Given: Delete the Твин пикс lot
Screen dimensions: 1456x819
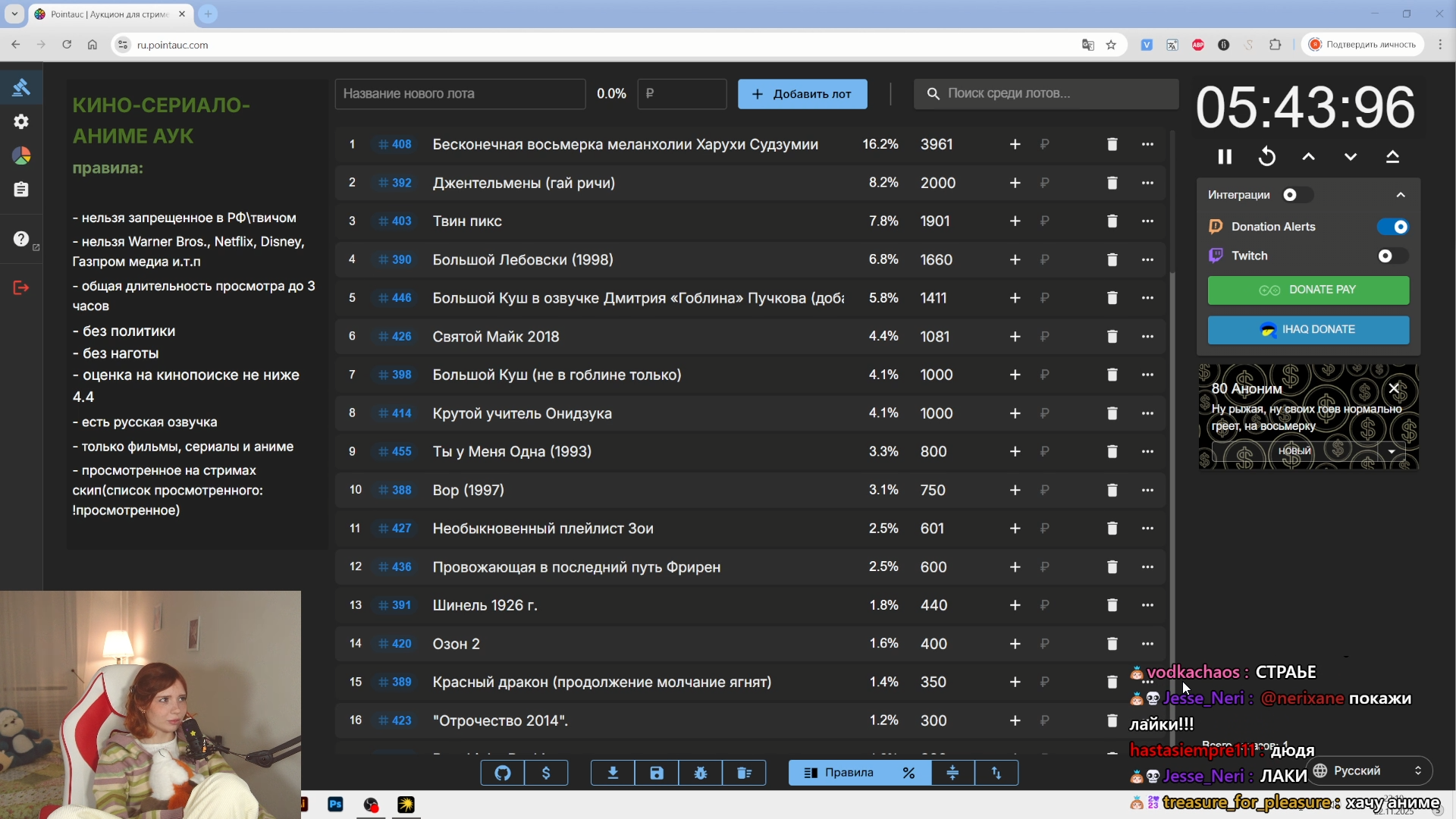Looking at the screenshot, I should (x=1112, y=221).
